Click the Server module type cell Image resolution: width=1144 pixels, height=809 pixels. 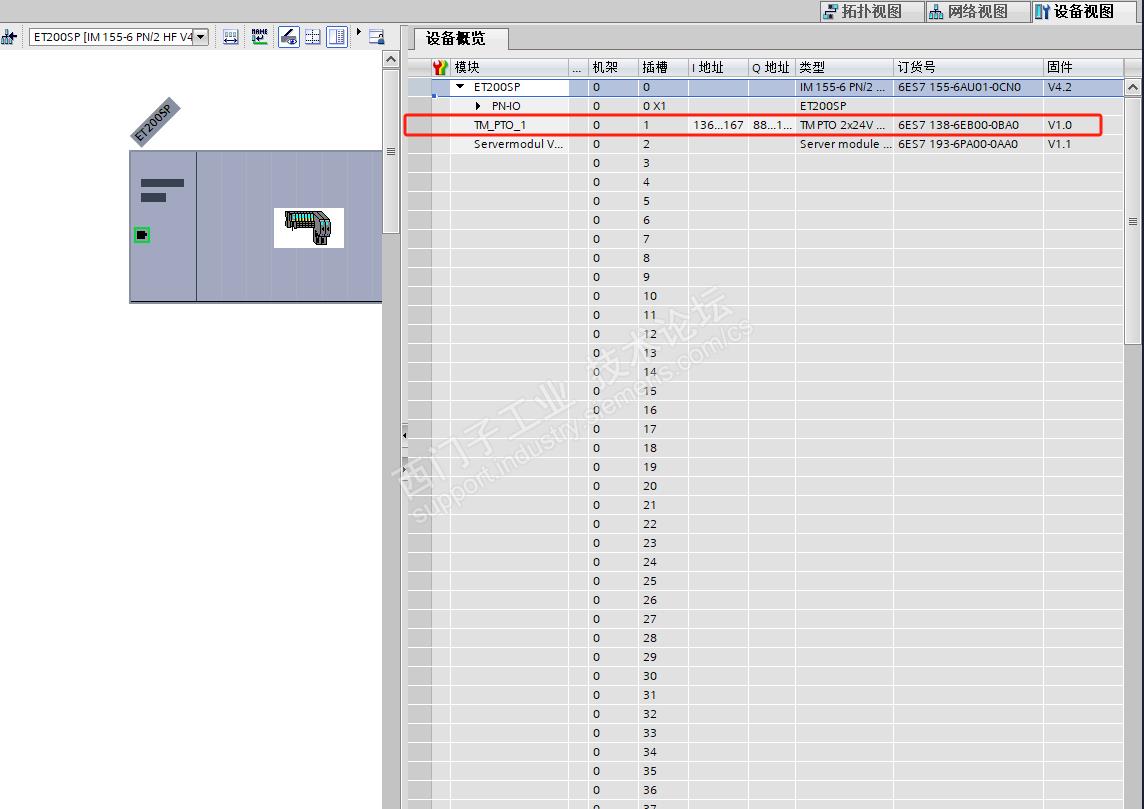[x=845, y=144]
